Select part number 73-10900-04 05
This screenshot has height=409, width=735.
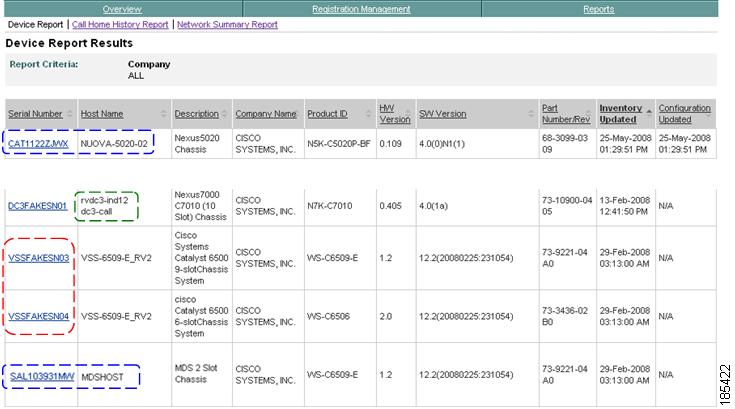click(x=567, y=206)
